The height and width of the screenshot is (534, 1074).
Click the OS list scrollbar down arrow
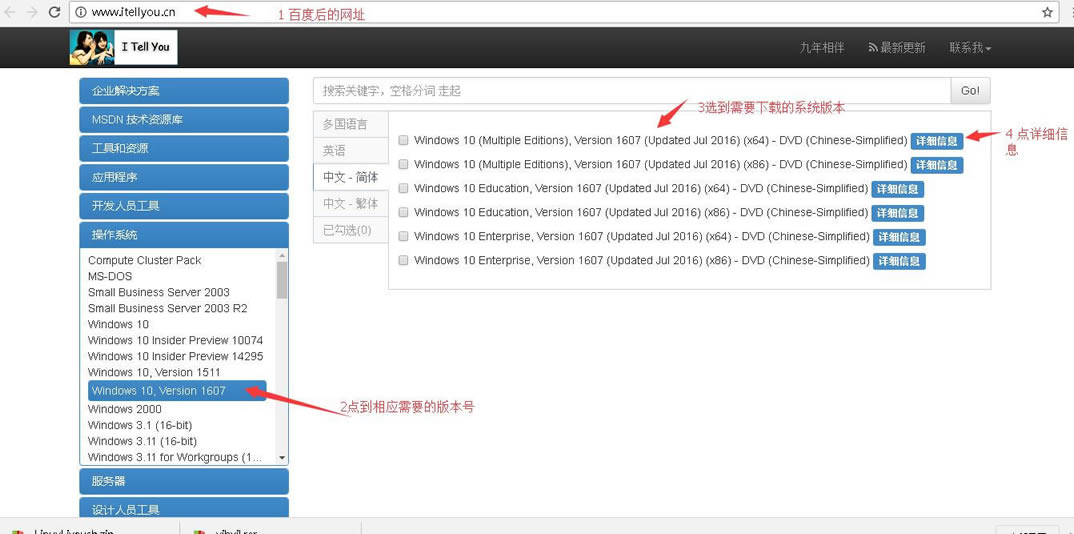tap(282, 458)
